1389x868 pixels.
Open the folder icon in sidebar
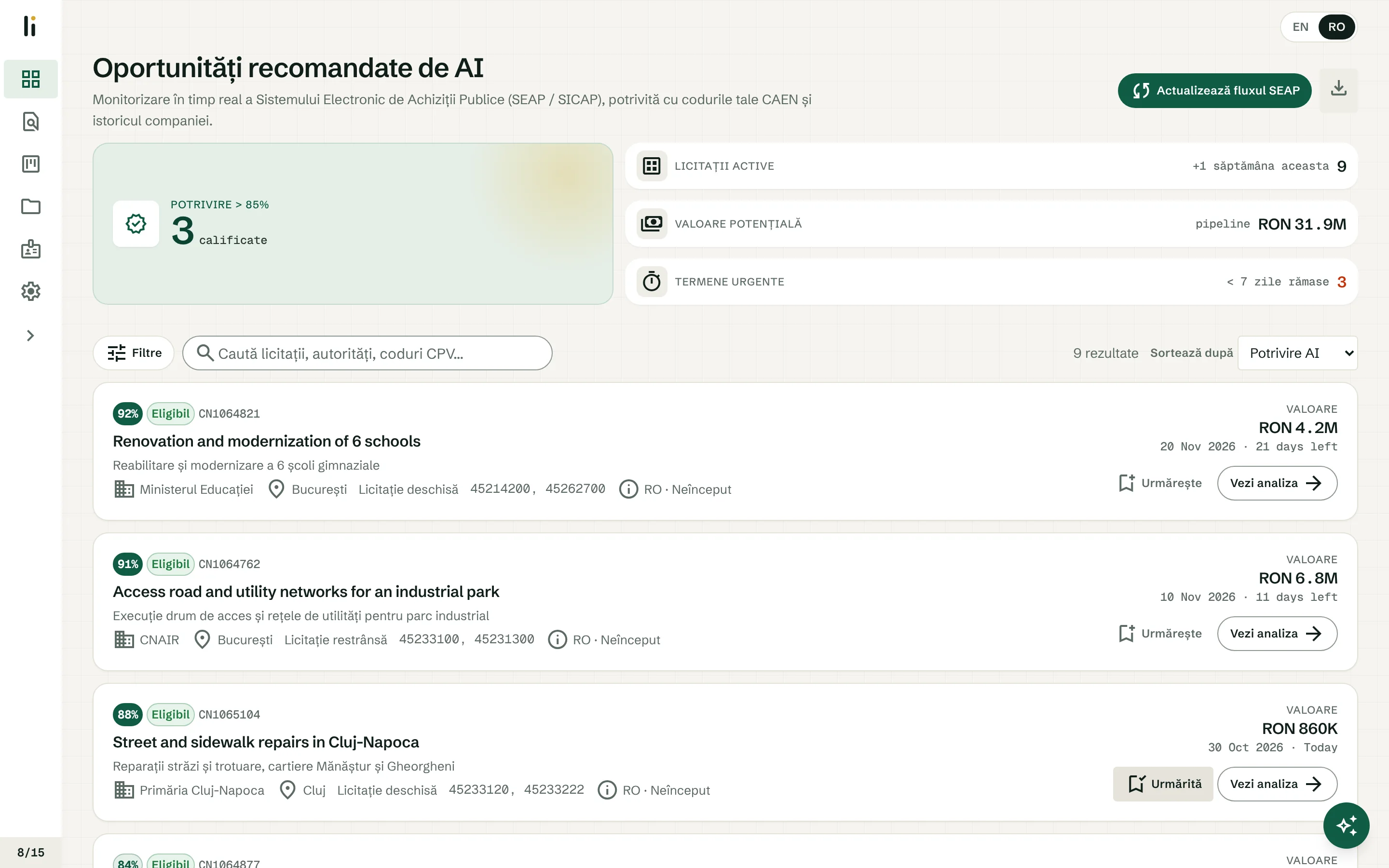pyautogui.click(x=30, y=207)
